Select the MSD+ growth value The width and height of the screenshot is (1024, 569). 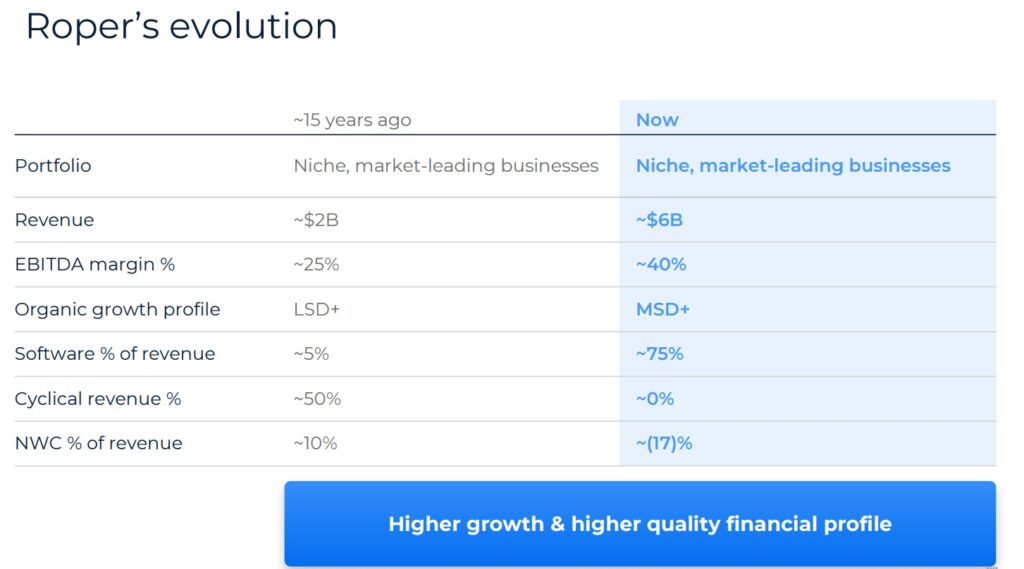[x=663, y=310]
